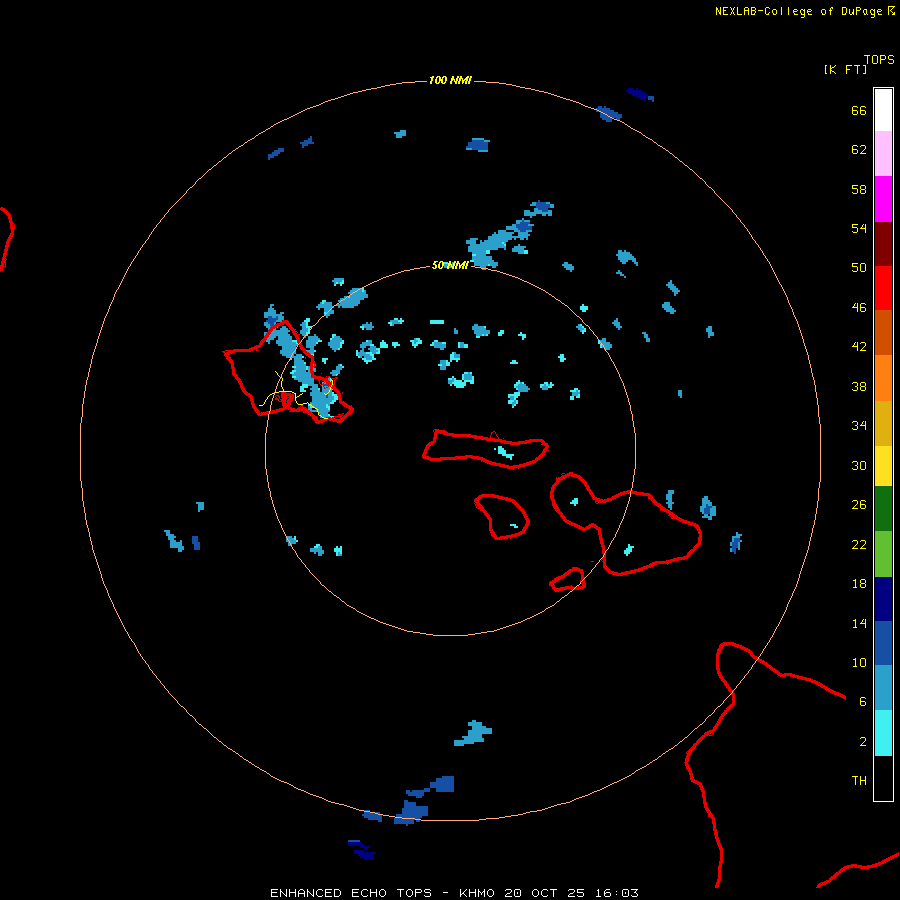Click the "50 NMI" range ring label
Image resolution: width=900 pixels, height=900 pixels.
point(450,265)
